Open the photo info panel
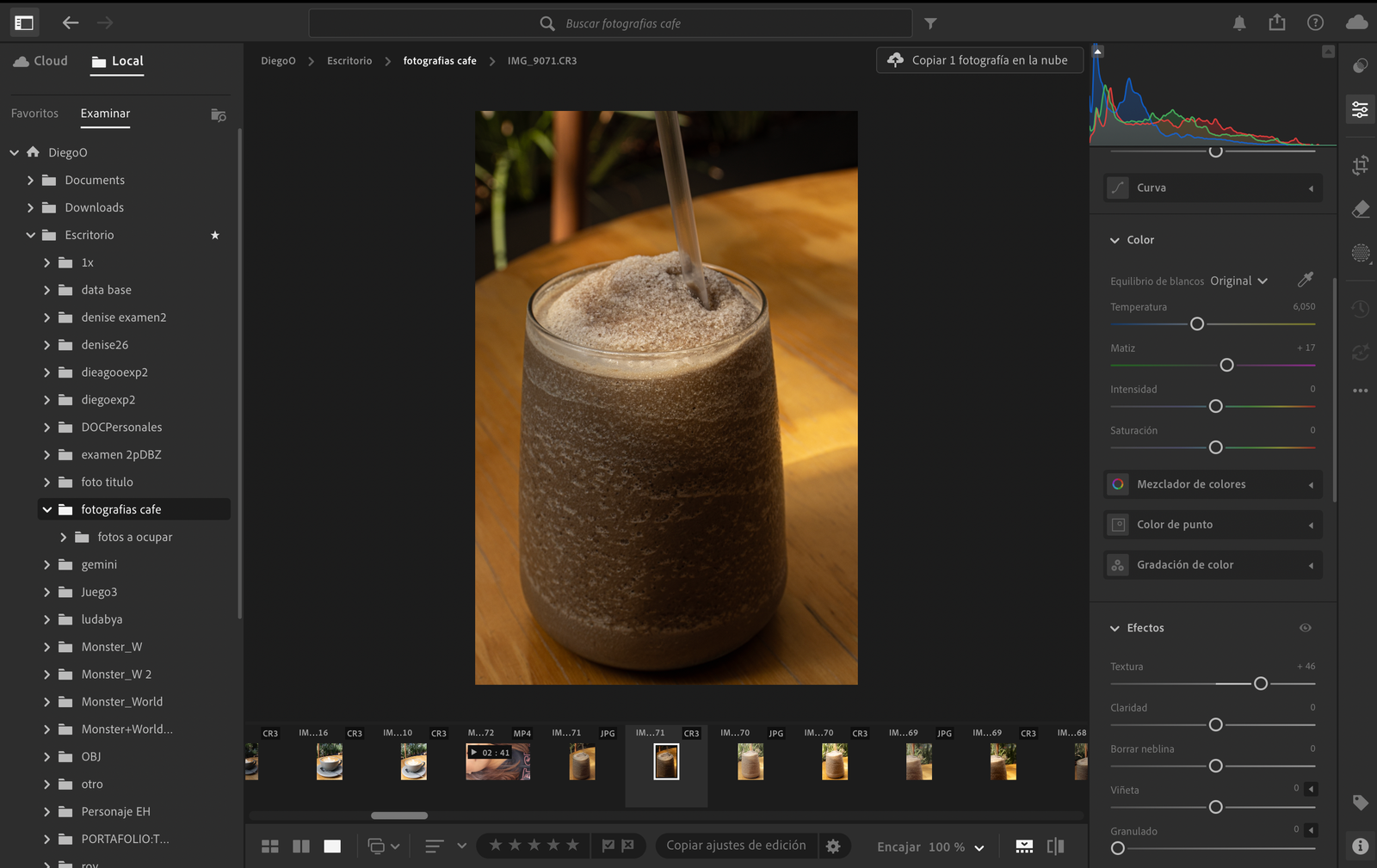1377x868 pixels. (1360, 846)
